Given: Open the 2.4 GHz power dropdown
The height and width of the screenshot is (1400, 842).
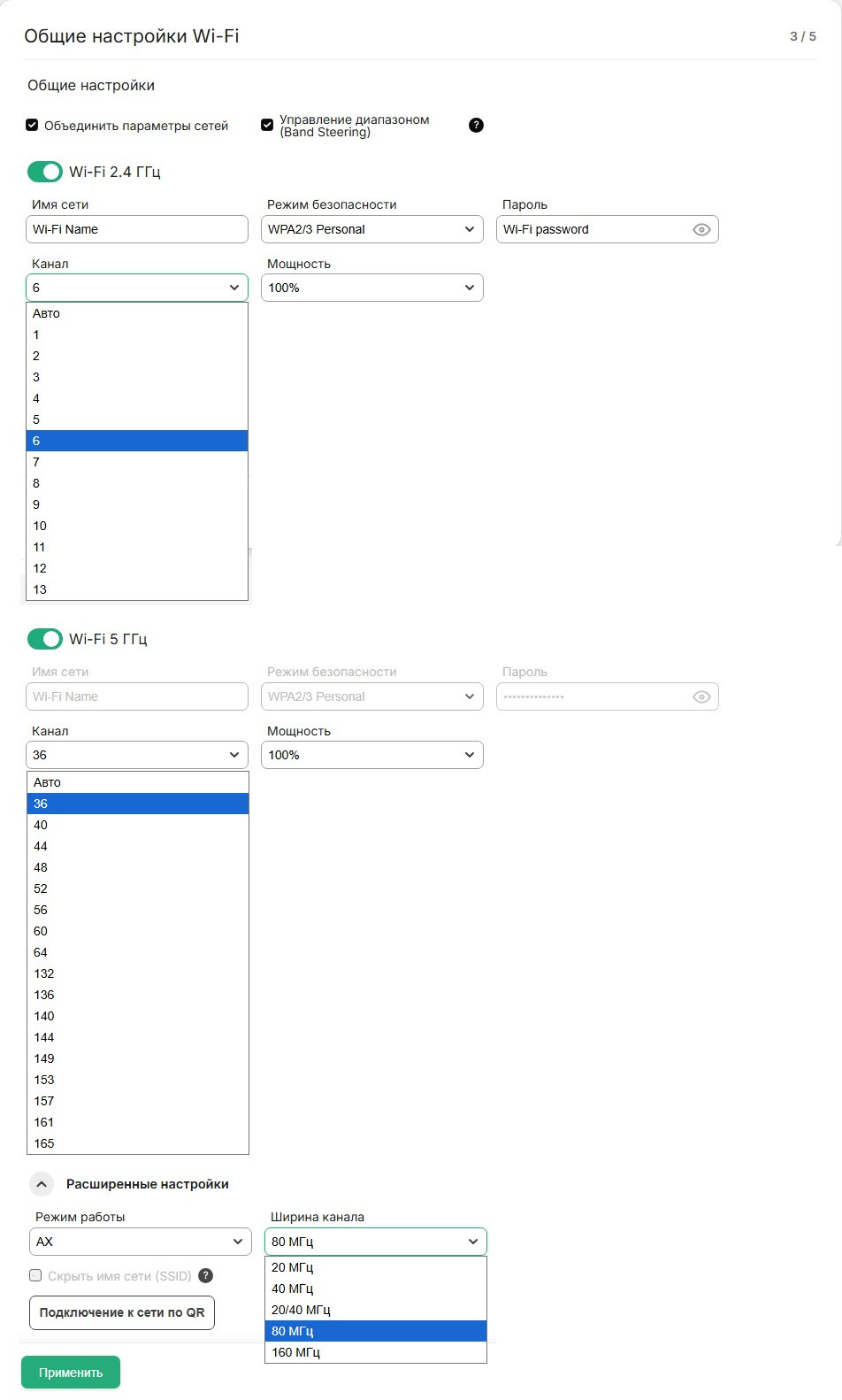Looking at the screenshot, I should (372, 288).
